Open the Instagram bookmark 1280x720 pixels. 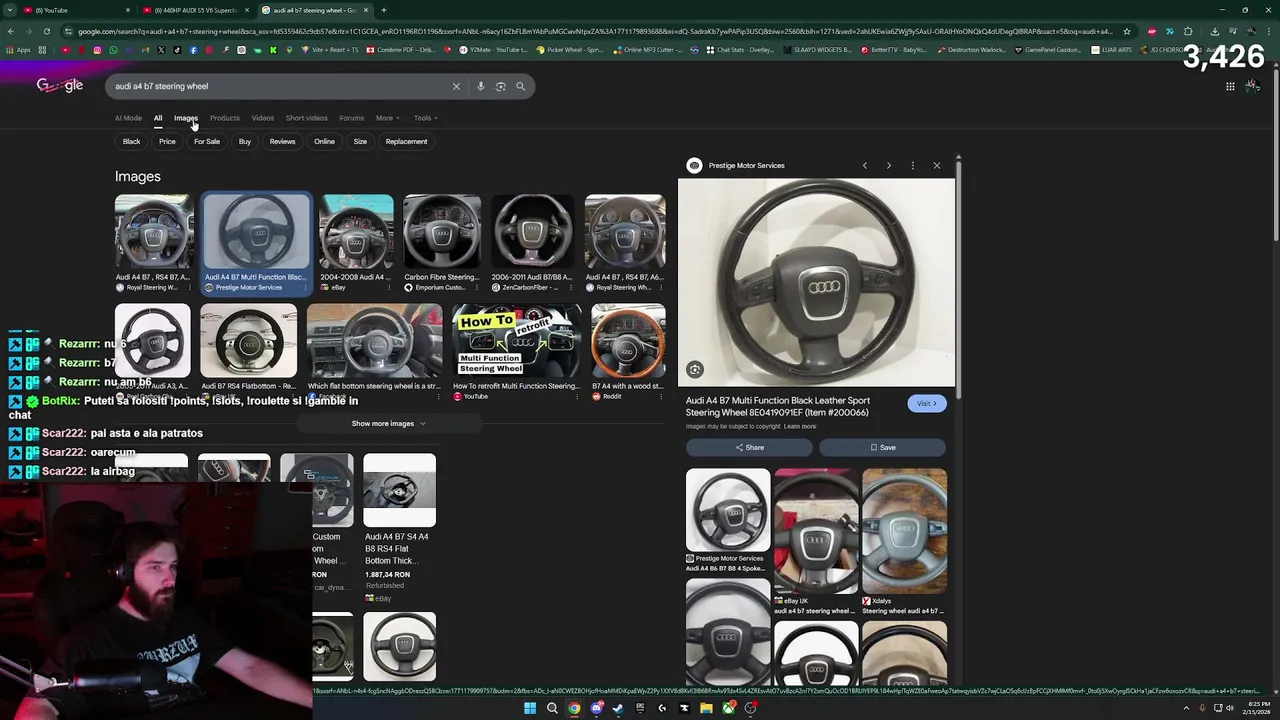click(x=97, y=50)
